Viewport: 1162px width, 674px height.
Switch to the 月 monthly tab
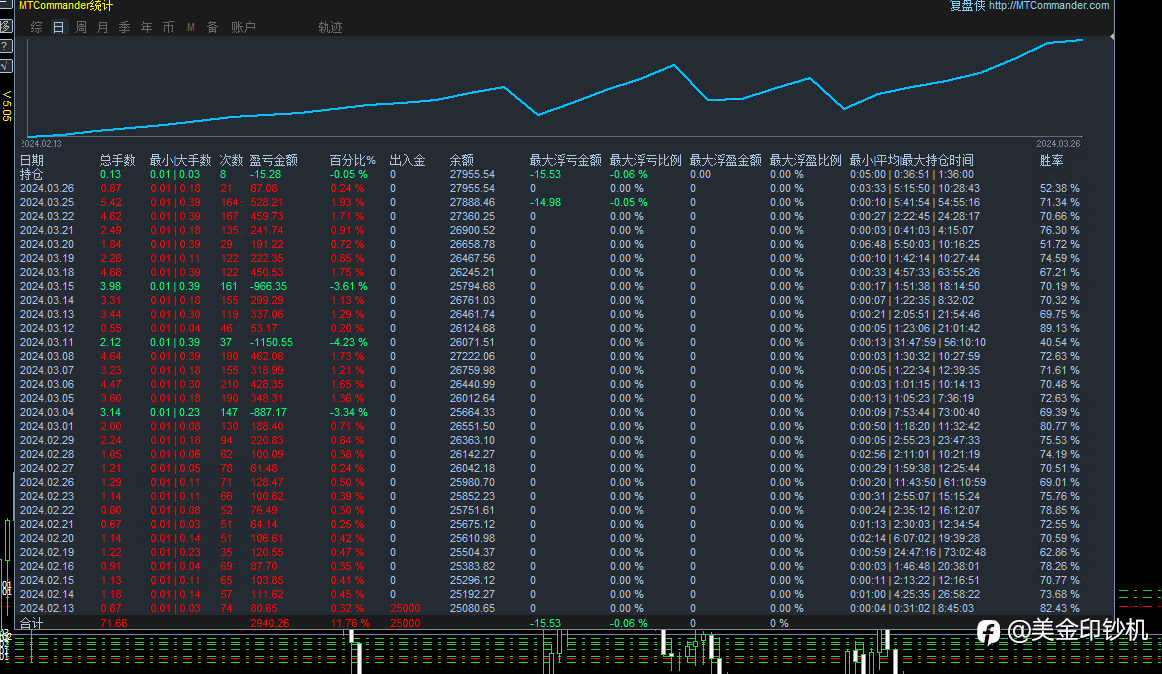tap(102, 27)
